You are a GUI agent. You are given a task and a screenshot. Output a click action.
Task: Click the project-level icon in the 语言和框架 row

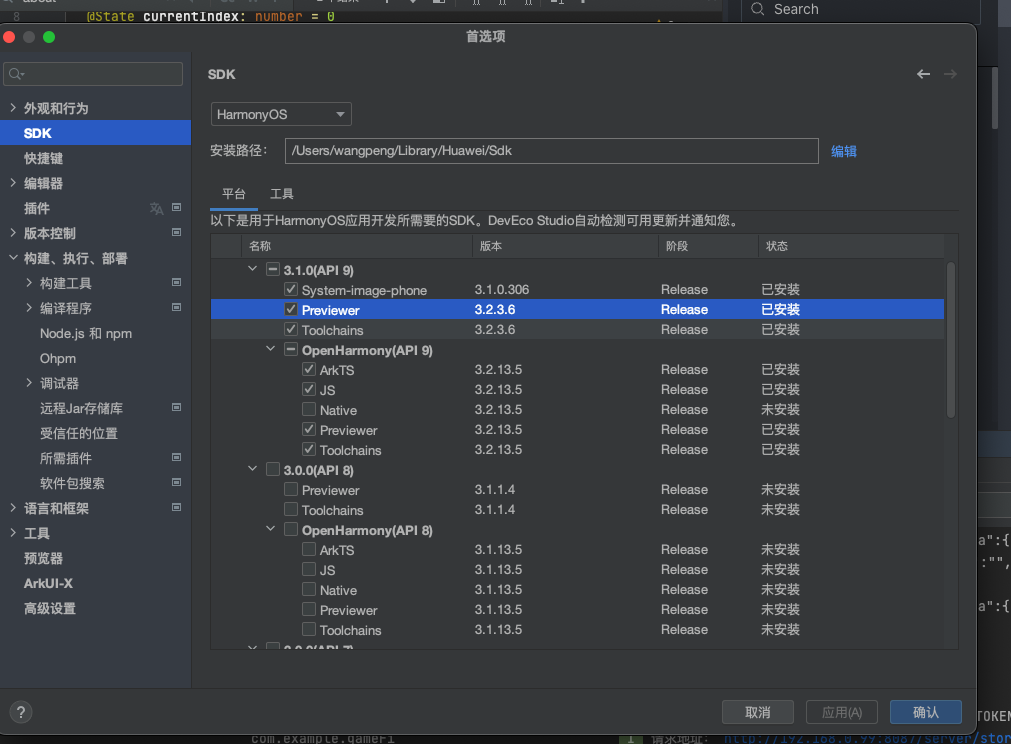(x=176, y=507)
